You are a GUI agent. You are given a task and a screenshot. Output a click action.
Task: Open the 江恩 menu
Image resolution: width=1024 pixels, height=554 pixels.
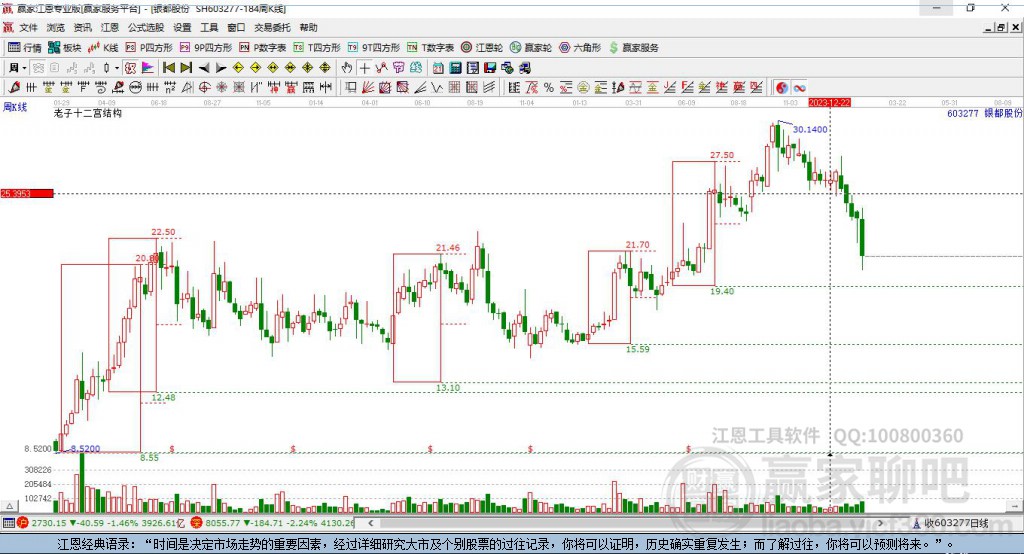110,27
